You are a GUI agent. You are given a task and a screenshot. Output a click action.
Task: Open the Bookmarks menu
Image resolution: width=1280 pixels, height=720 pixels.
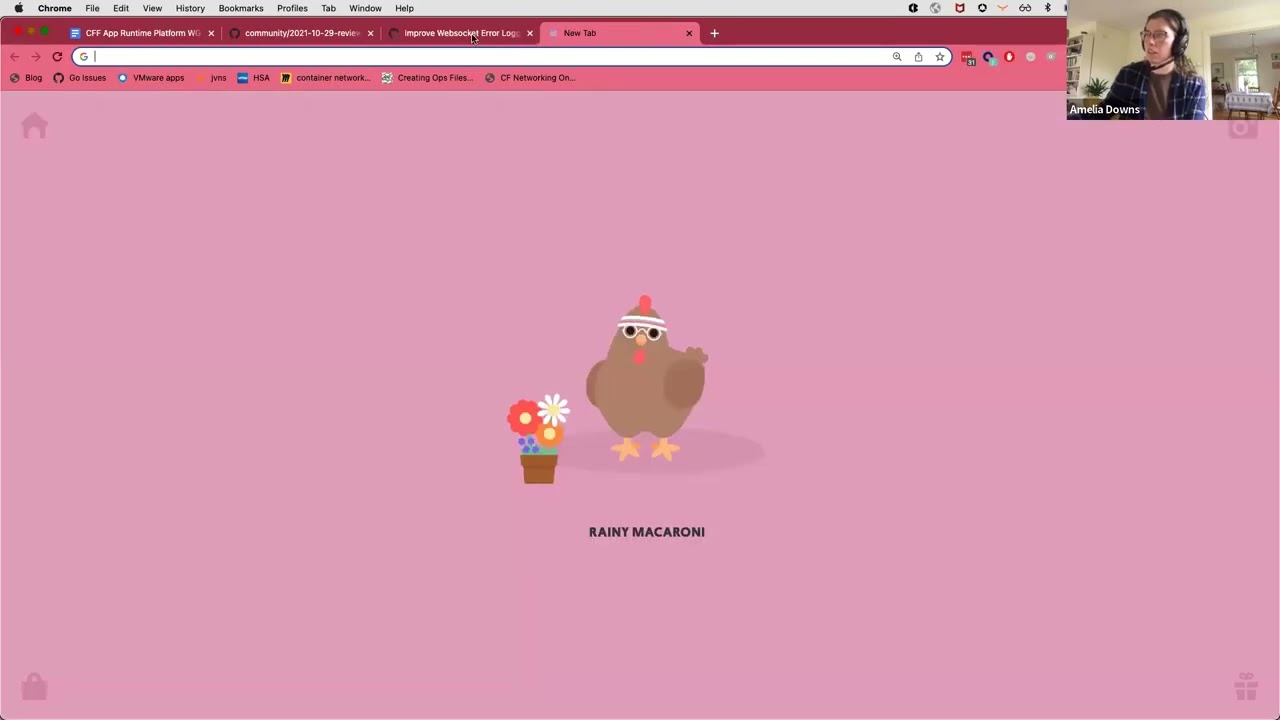[241, 8]
